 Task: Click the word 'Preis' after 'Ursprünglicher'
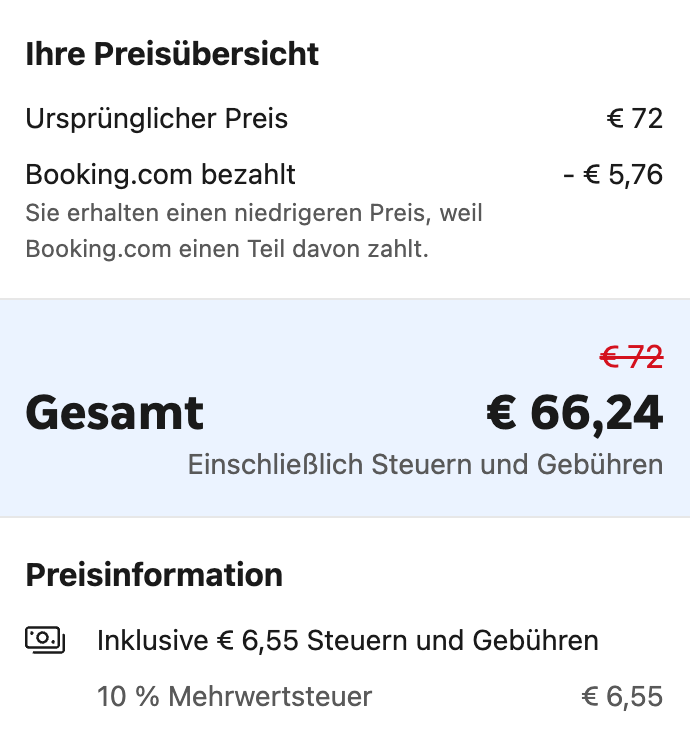[x=256, y=119]
